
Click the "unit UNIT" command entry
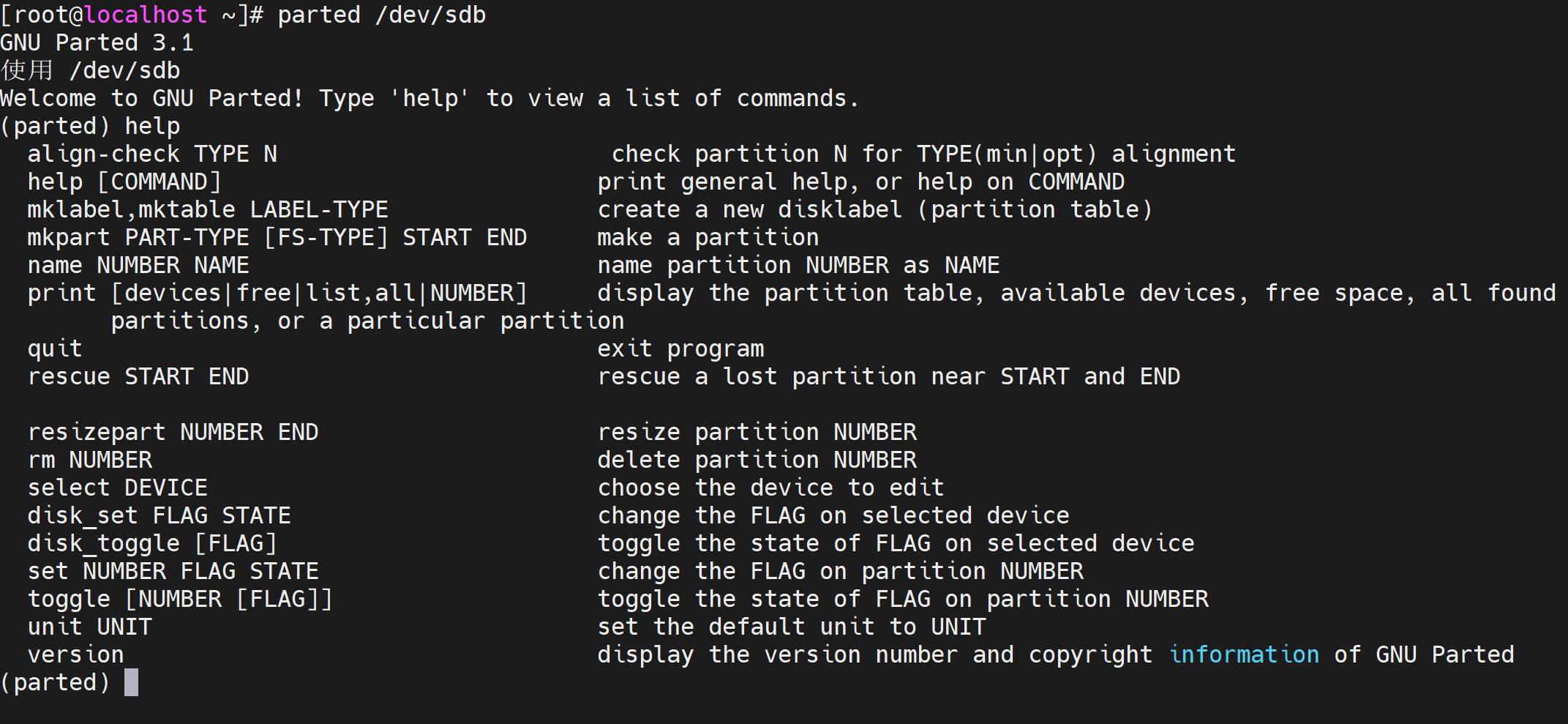tap(90, 627)
